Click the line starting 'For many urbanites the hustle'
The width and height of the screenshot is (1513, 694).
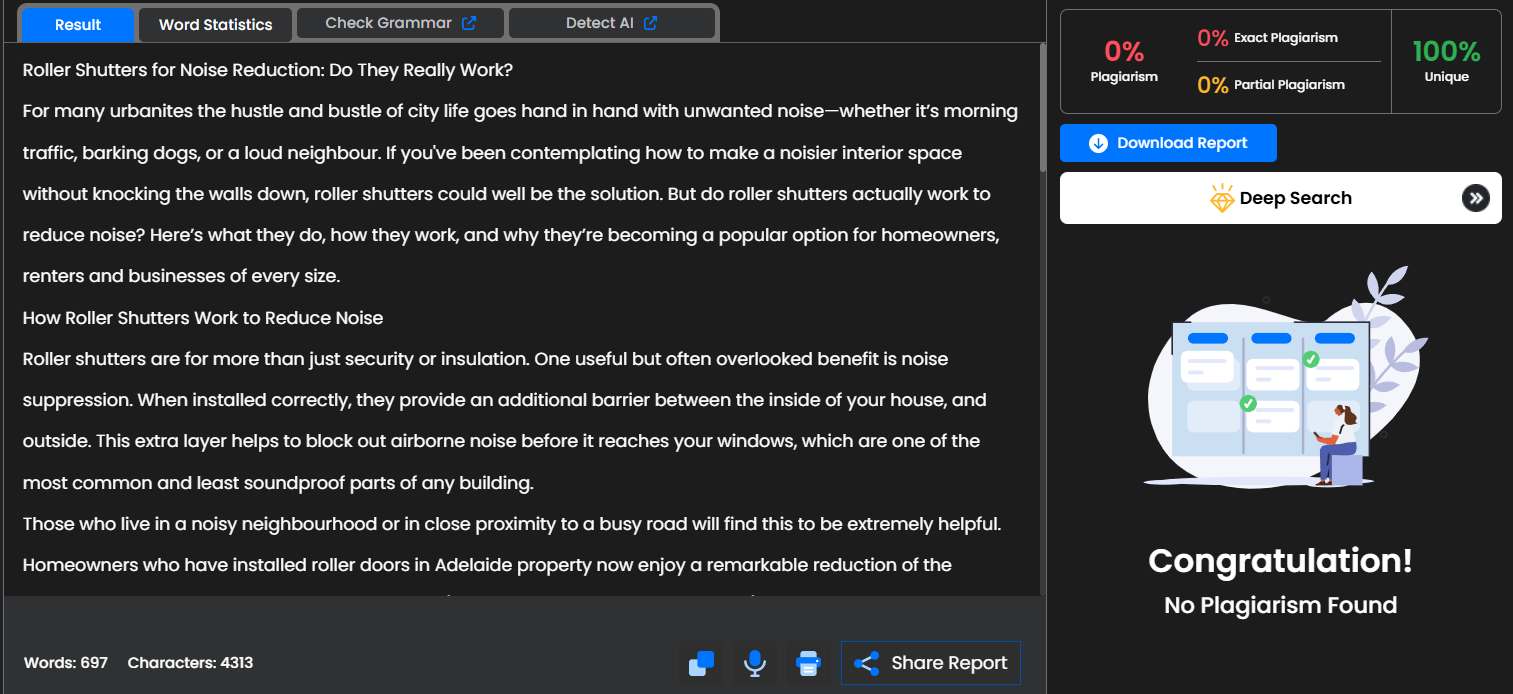click(520, 111)
